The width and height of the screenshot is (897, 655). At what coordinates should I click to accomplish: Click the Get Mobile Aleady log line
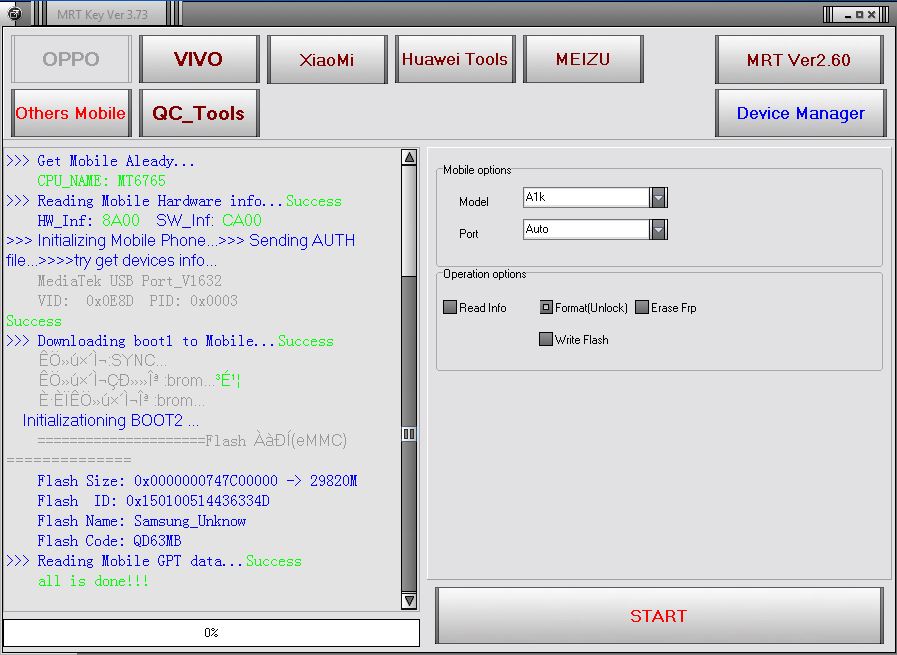(x=101, y=161)
